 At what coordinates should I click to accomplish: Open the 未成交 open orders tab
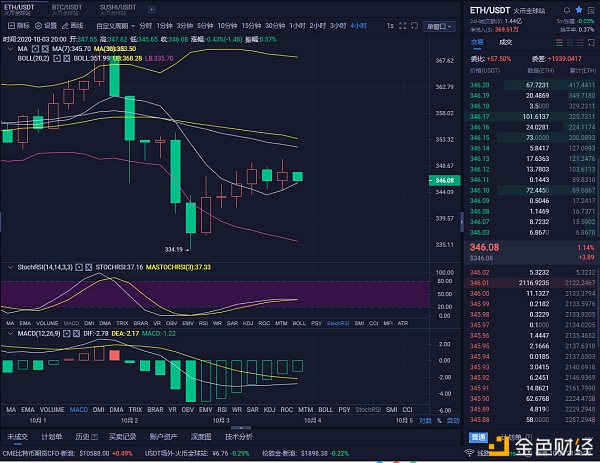point(17,437)
